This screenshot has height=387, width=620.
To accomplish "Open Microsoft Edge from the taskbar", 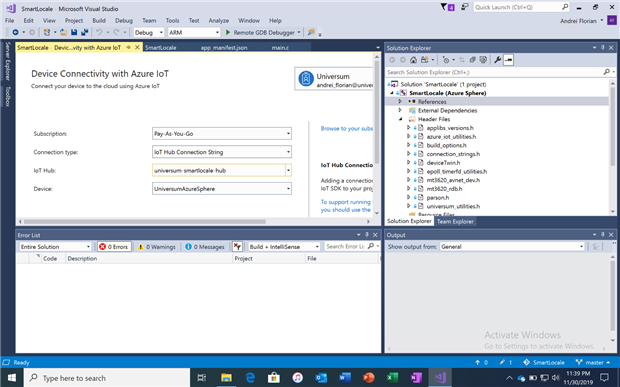I will 250,378.
